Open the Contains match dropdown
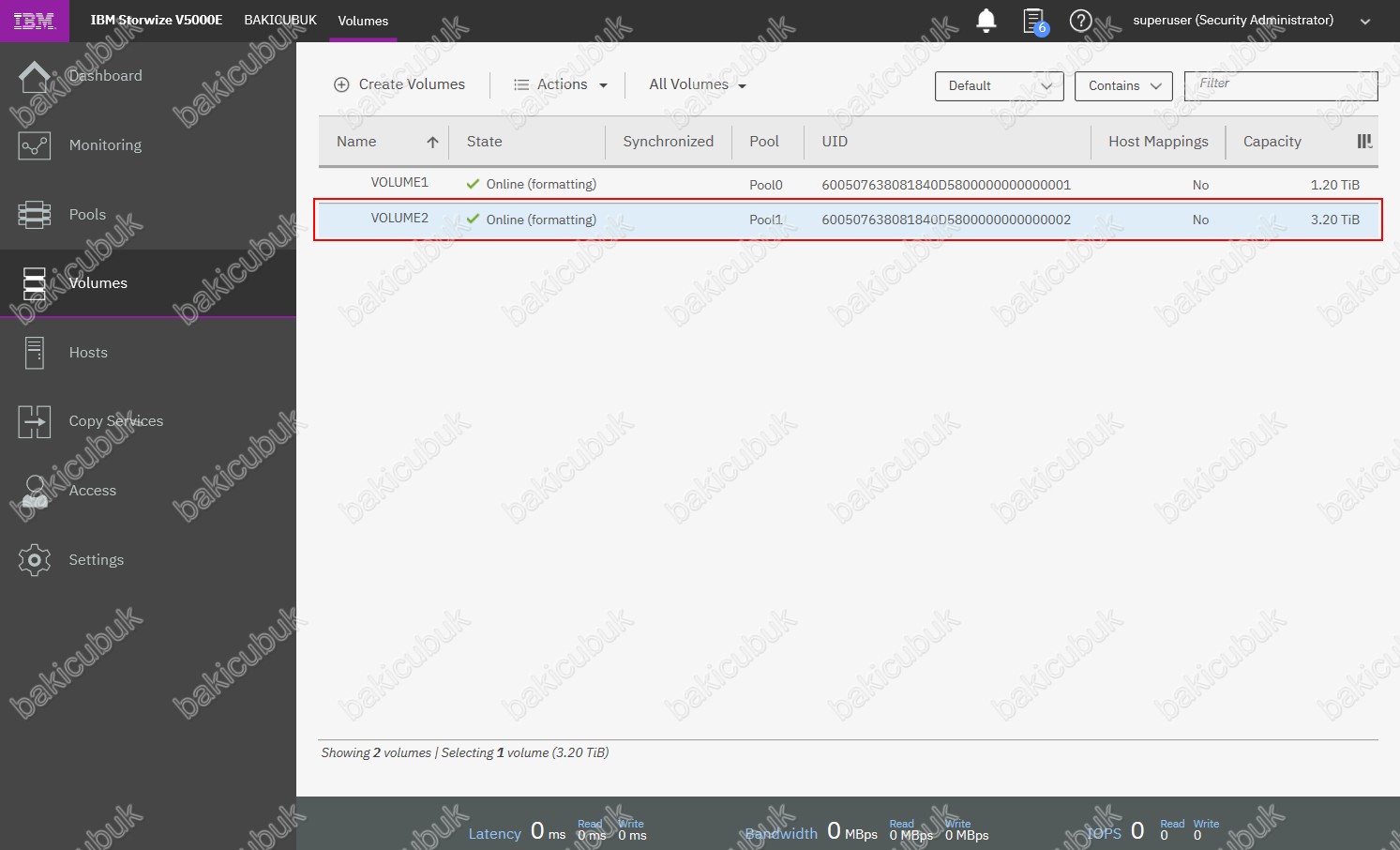This screenshot has width=1400, height=850. click(x=1123, y=85)
